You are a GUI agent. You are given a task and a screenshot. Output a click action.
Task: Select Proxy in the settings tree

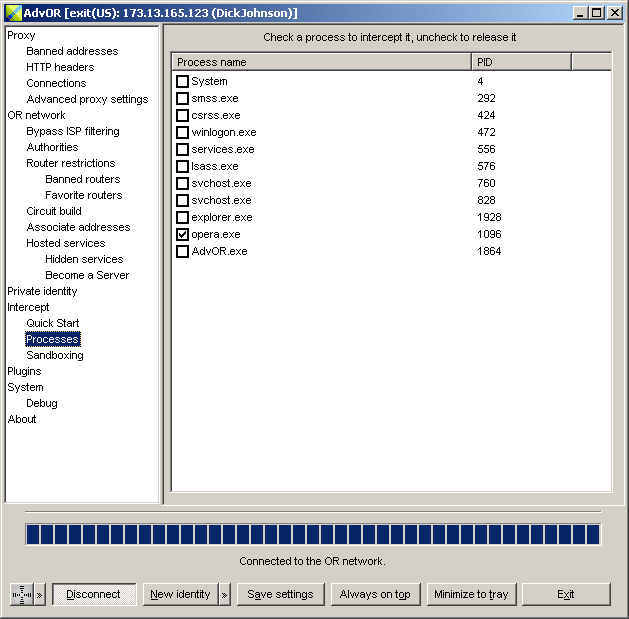click(21, 35)
